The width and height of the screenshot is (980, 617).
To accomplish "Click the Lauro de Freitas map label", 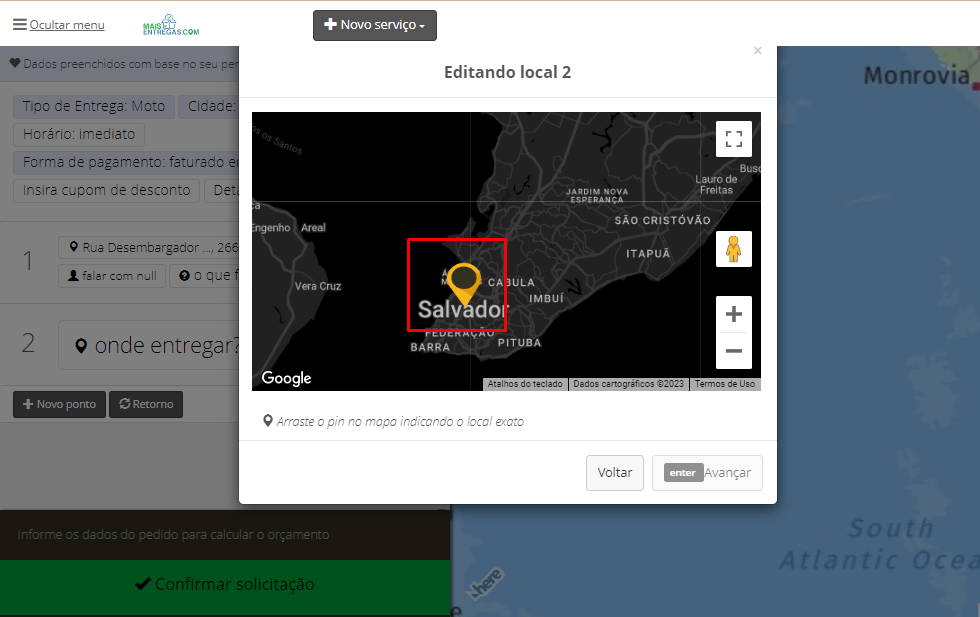I will 716,184.
